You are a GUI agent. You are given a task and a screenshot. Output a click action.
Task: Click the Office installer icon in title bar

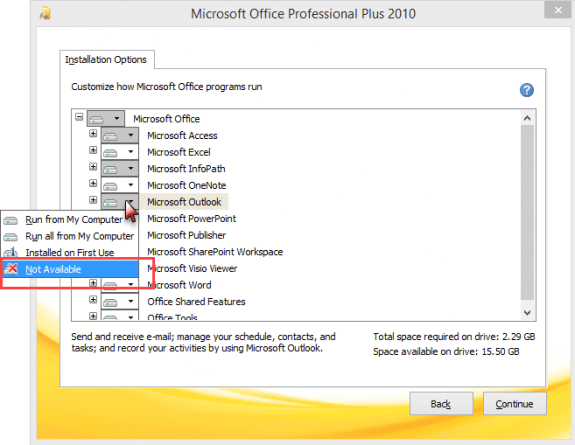(x=45, y=14)
